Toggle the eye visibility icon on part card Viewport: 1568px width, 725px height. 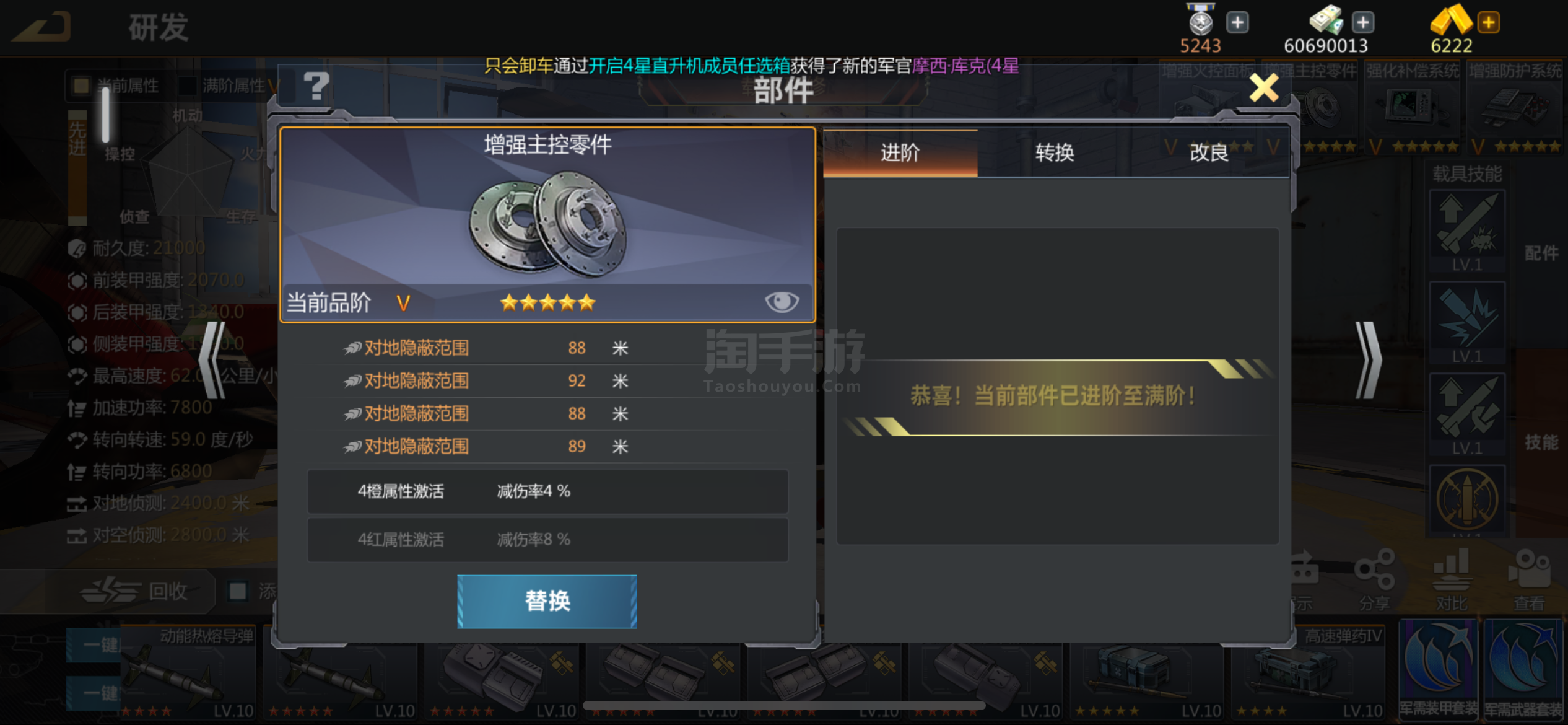click(x=782, y=302)
